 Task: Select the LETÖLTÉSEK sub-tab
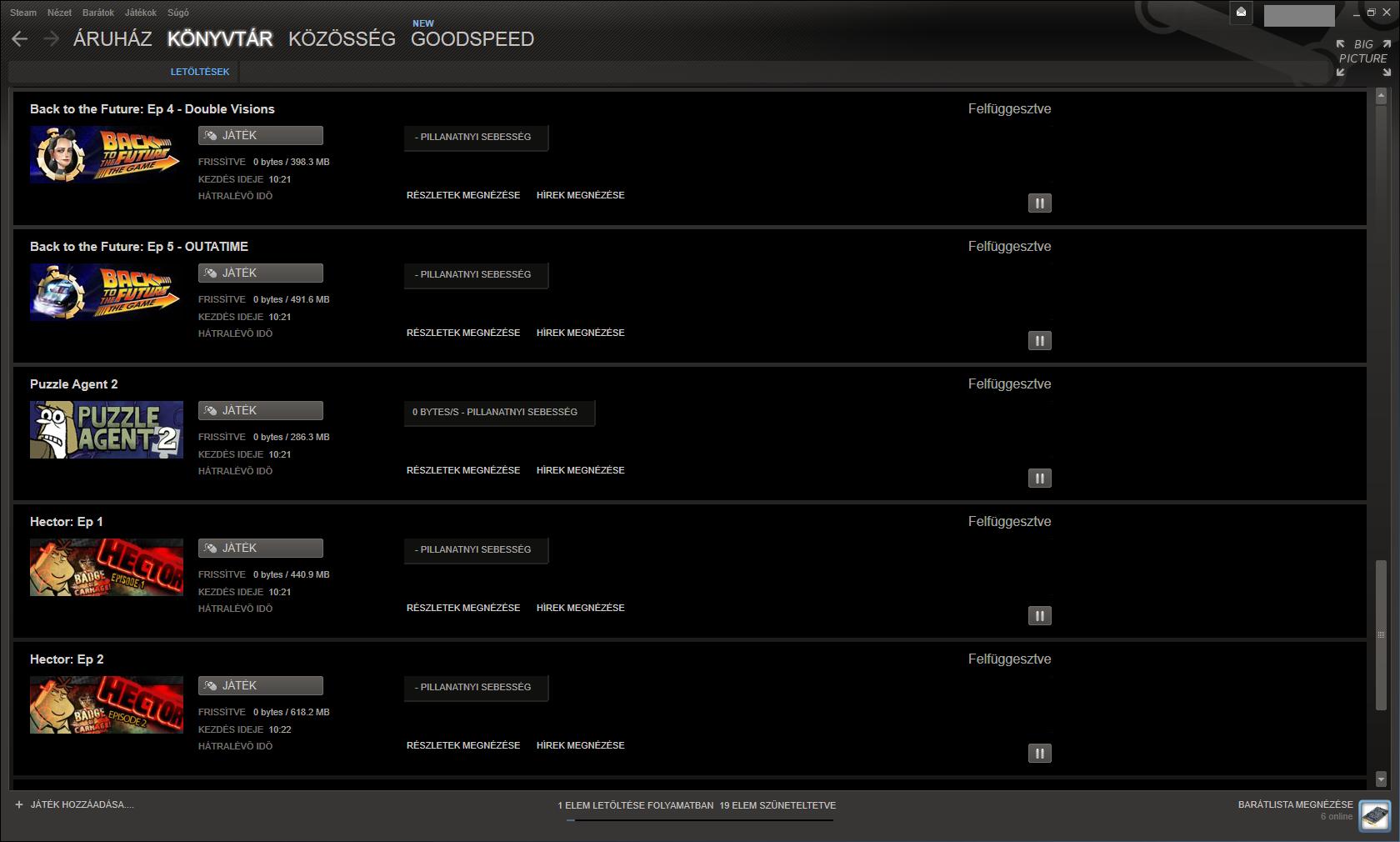(200, 72)
